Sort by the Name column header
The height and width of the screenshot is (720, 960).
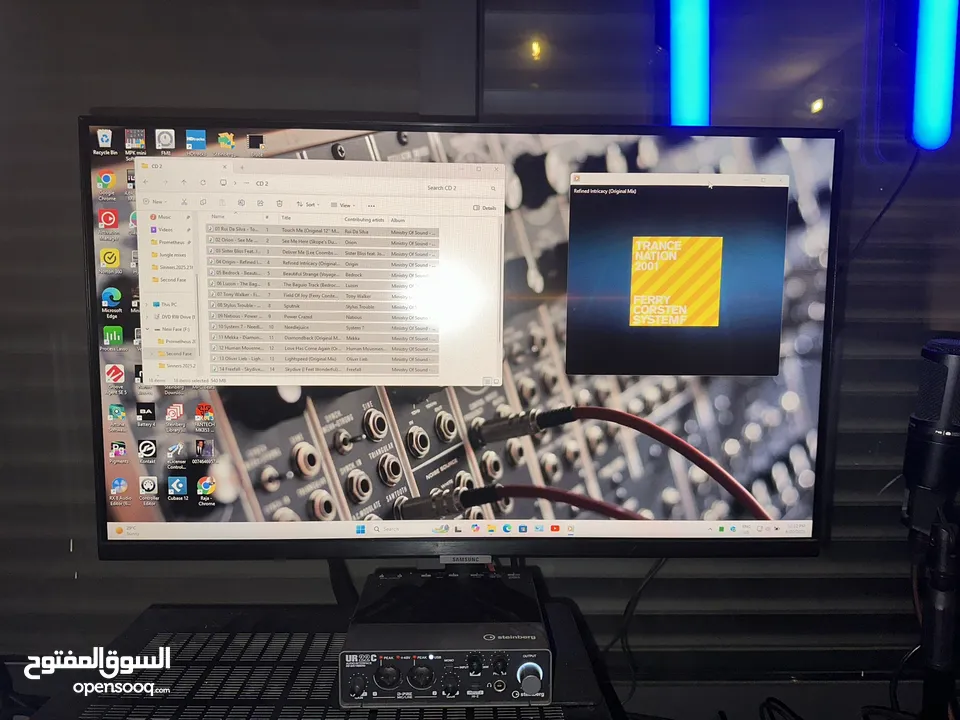pos(218,216)
